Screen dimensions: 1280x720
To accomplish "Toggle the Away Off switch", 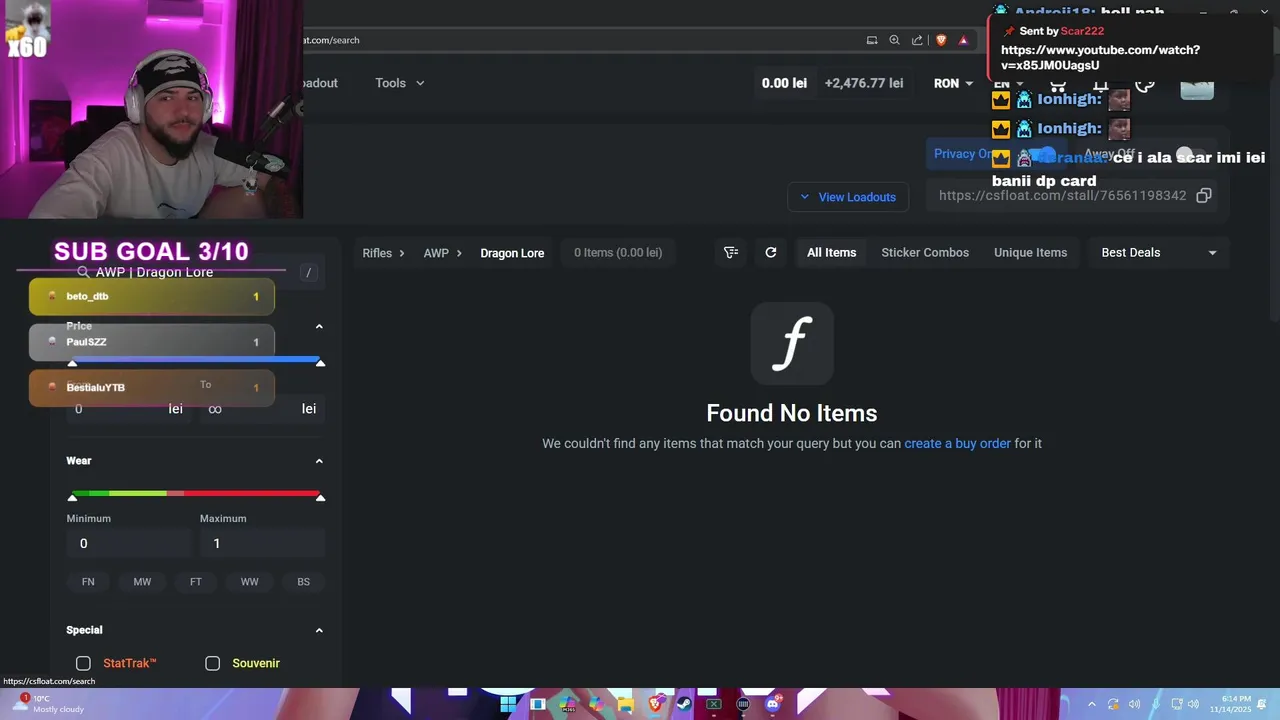I will (x=1189, y=155).
